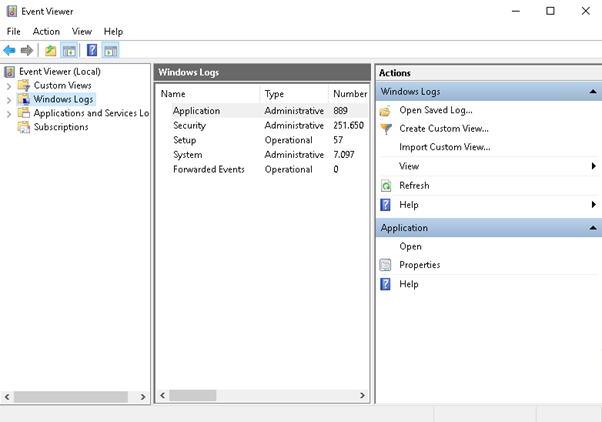The image size is (602, 422).
Task: Click the 251.650 event count cell
Action: [348, 125]
